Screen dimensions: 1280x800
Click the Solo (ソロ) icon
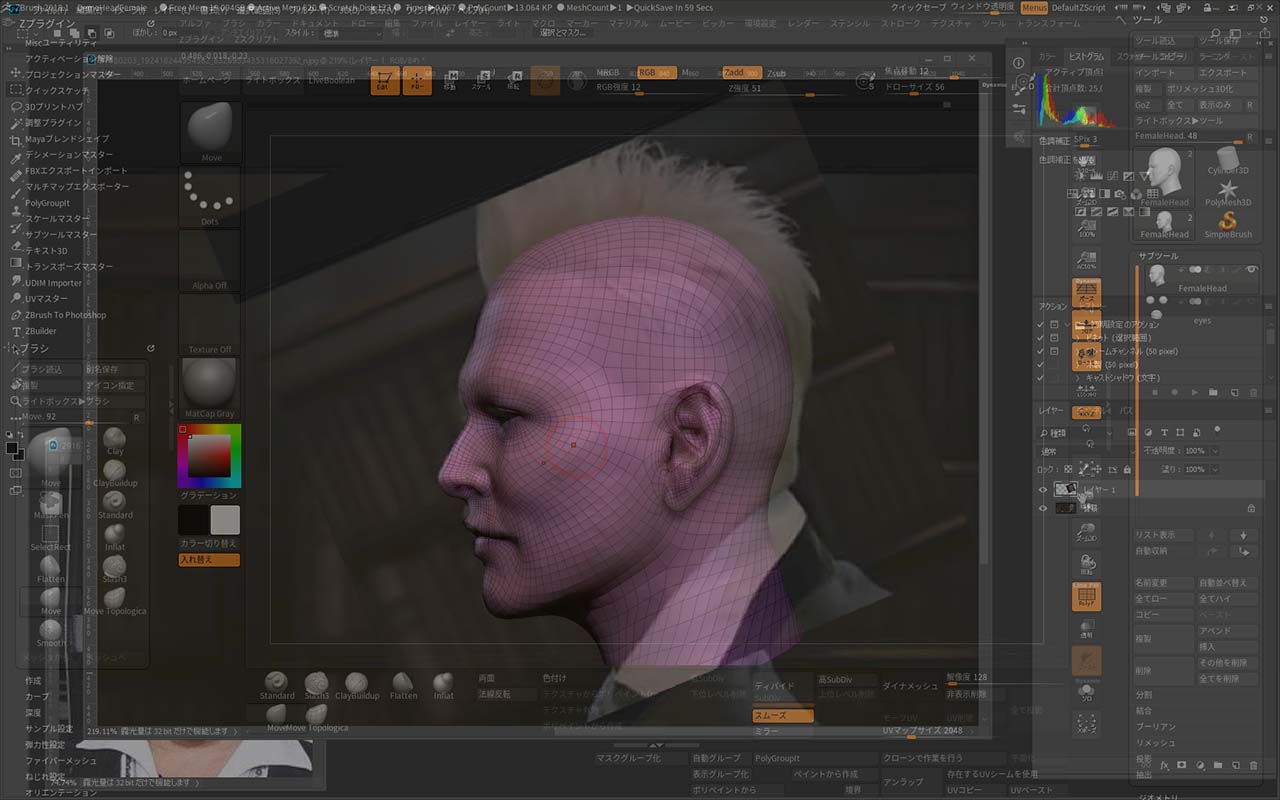(1086, 692)
